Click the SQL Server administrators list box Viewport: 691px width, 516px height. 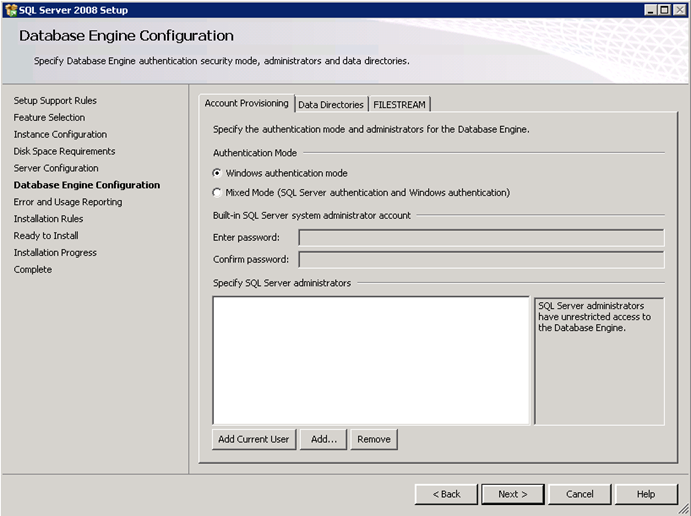(371, 360)
